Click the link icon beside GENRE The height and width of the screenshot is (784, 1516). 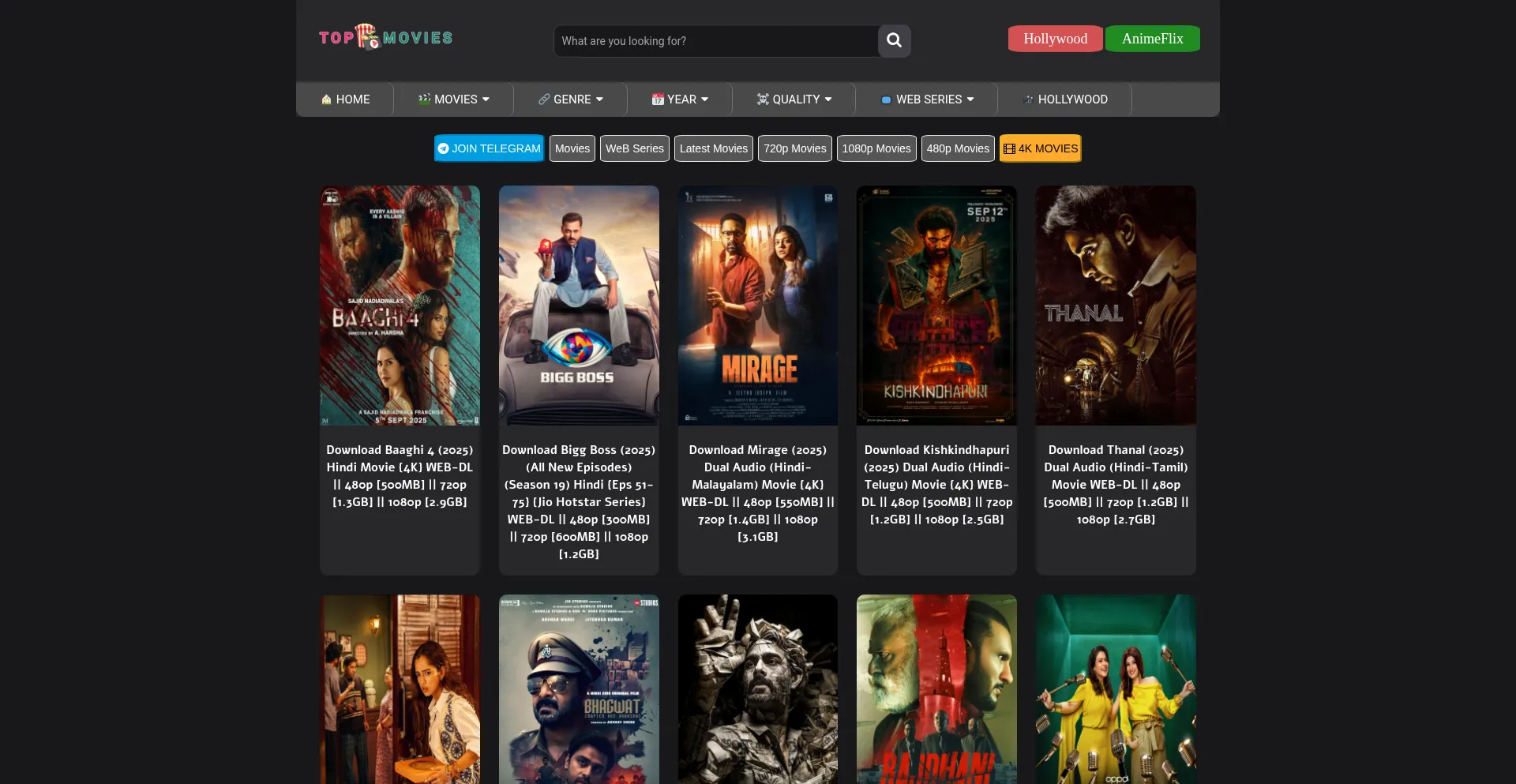tap(544, 99)
